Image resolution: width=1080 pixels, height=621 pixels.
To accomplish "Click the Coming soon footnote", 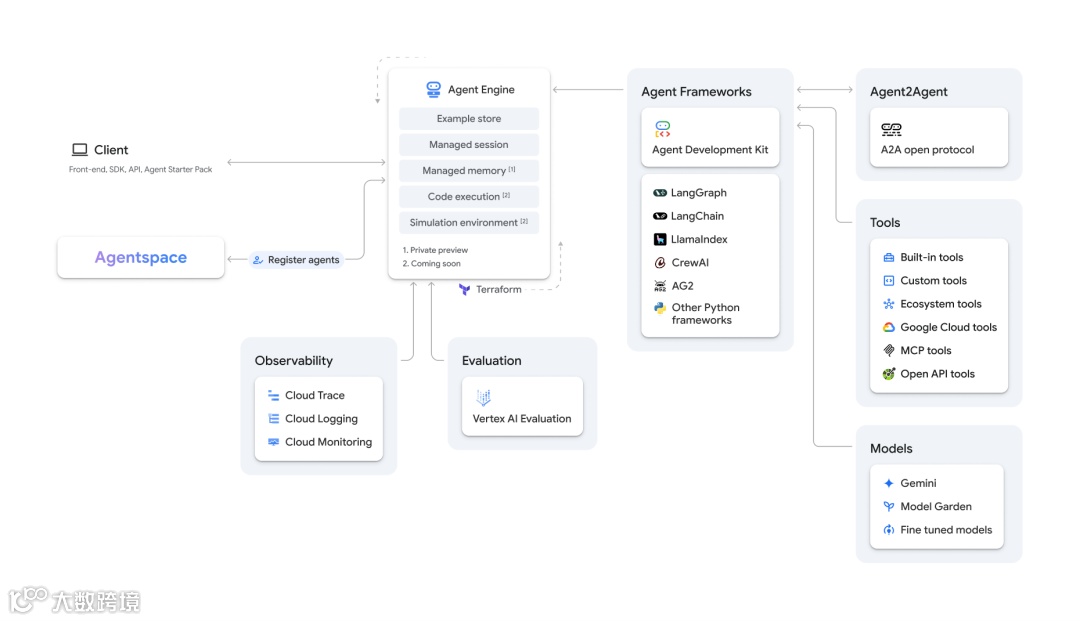I will (x=432, y=264).
